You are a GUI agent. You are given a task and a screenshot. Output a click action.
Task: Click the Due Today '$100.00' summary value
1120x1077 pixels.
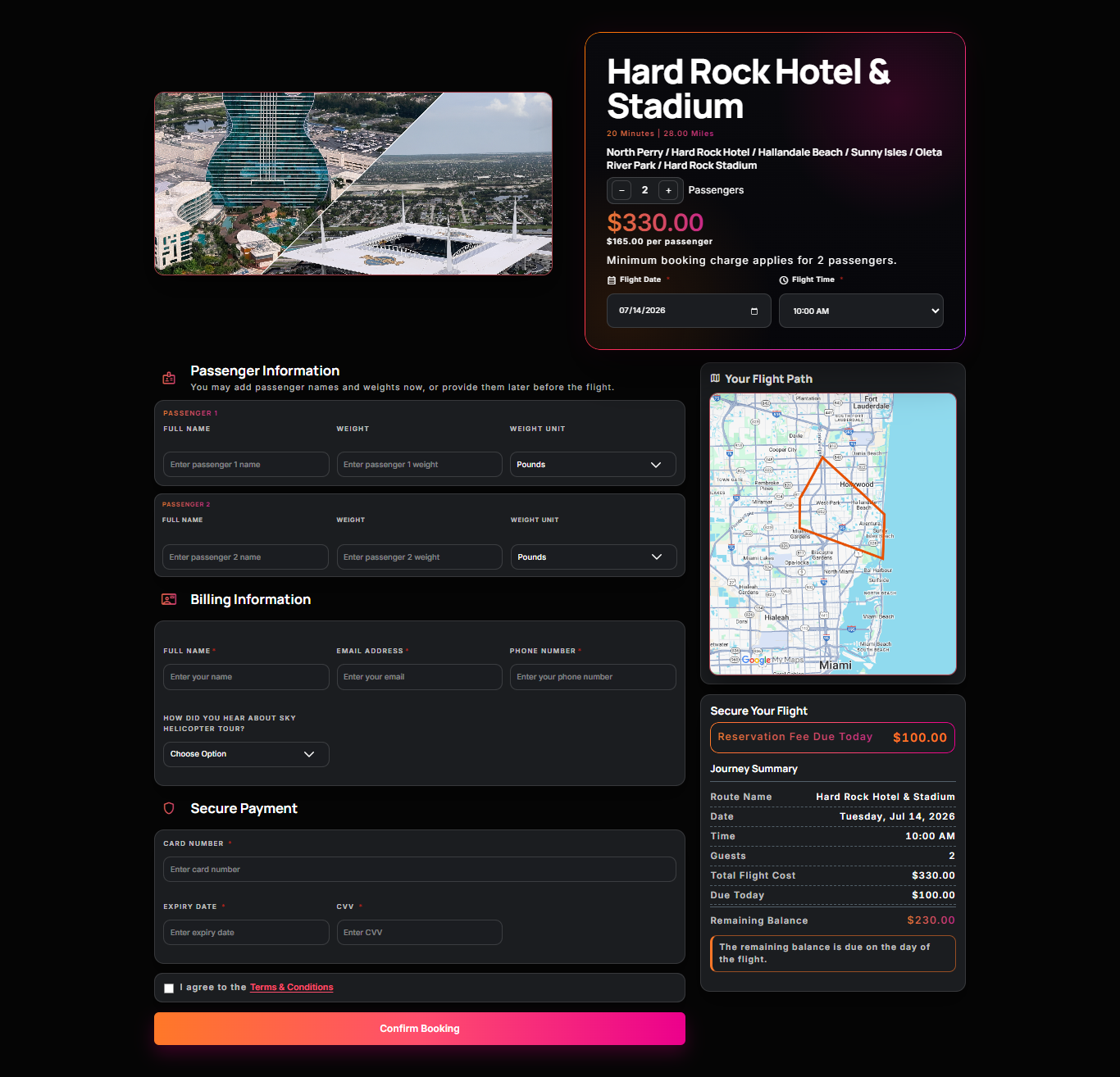[933, 895]
